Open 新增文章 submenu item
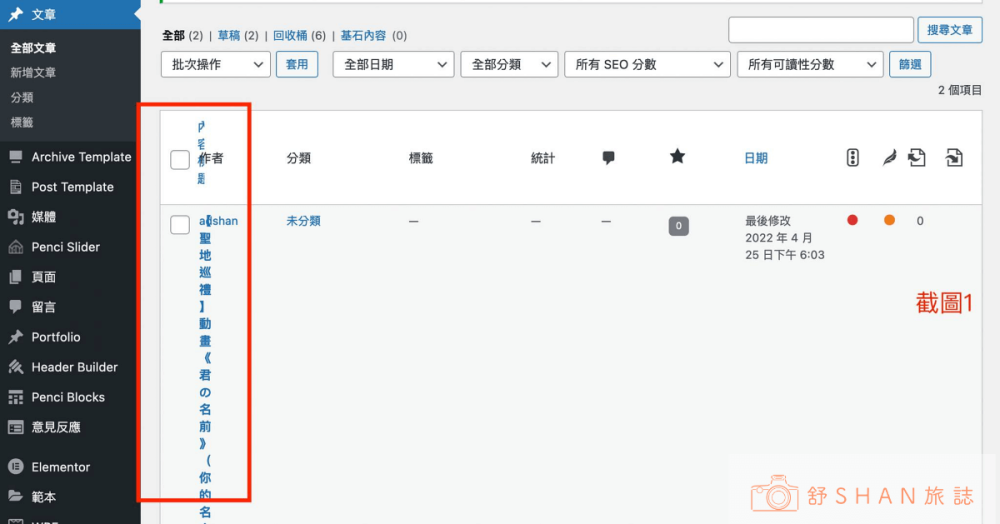Screen dimensions: 1000x524 [33, 73]
